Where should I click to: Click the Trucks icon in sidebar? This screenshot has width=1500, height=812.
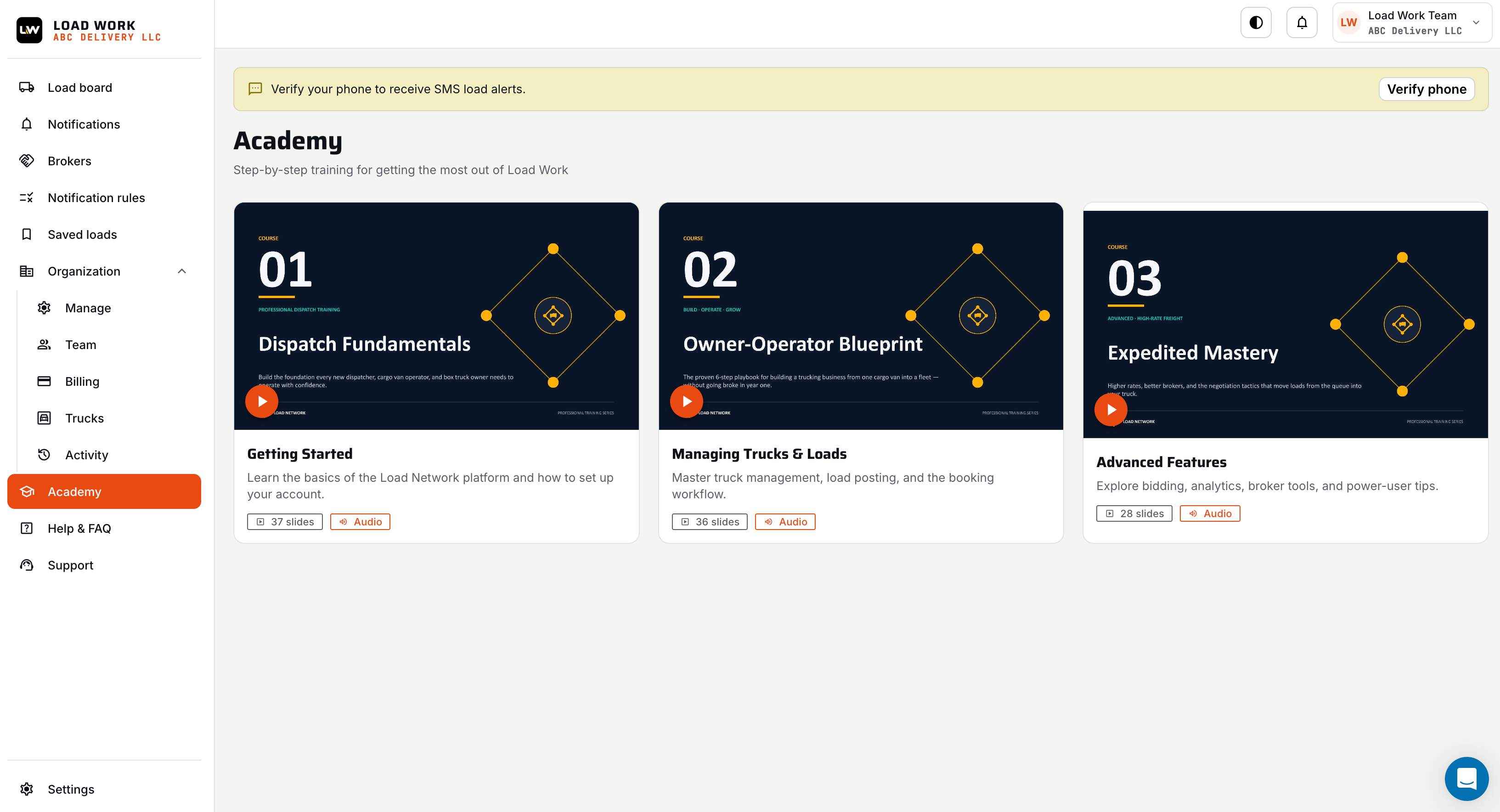tap(44, 417)
